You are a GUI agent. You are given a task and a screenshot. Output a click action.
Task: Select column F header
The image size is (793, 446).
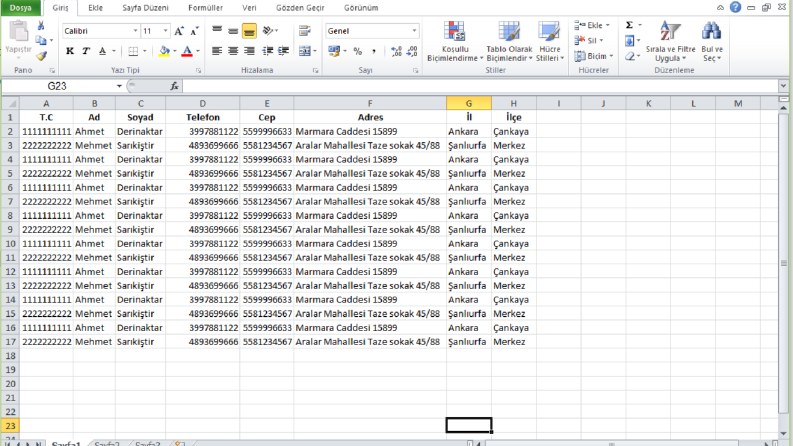[370, 103]
